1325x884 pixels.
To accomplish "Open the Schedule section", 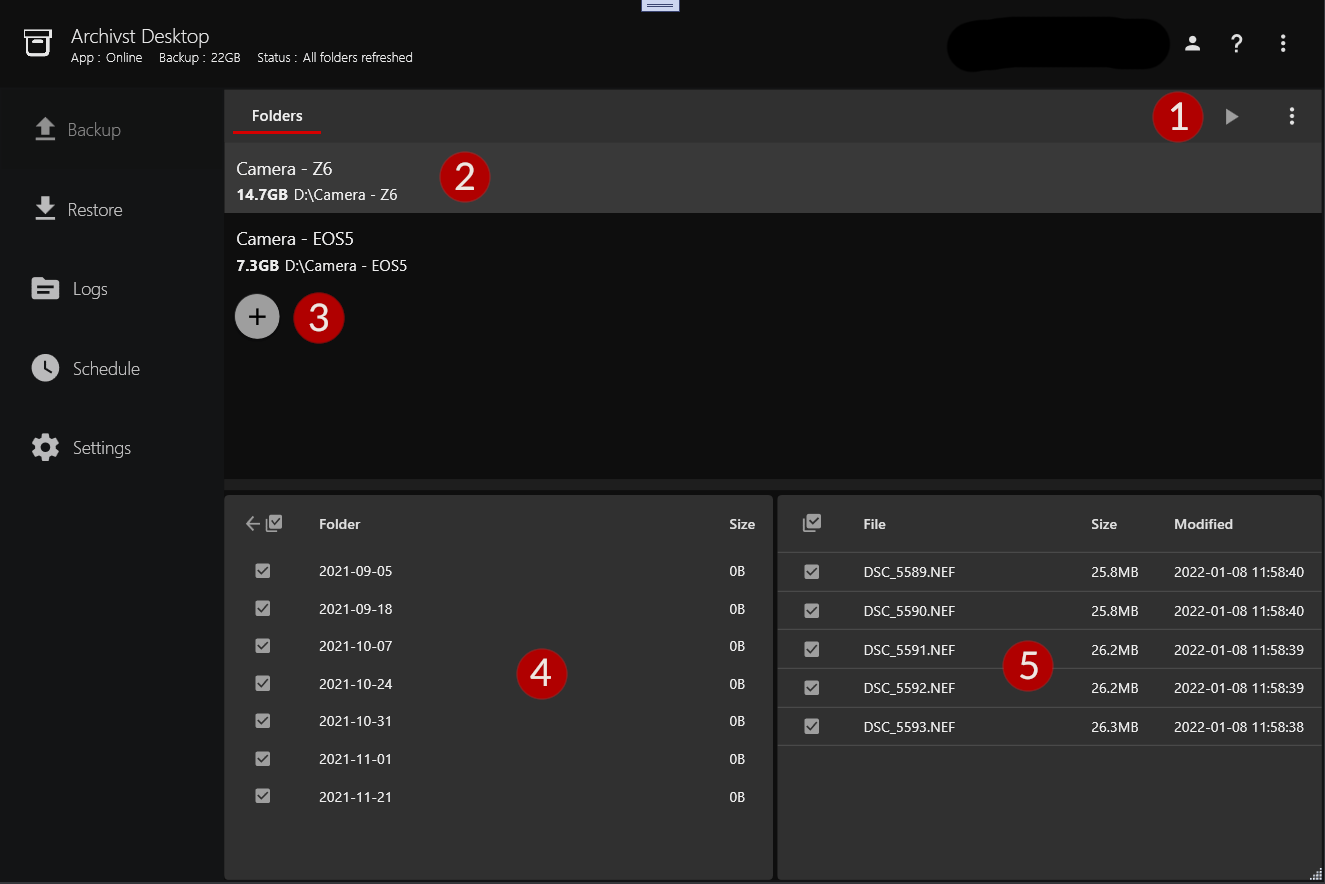I will click(86, 369).
